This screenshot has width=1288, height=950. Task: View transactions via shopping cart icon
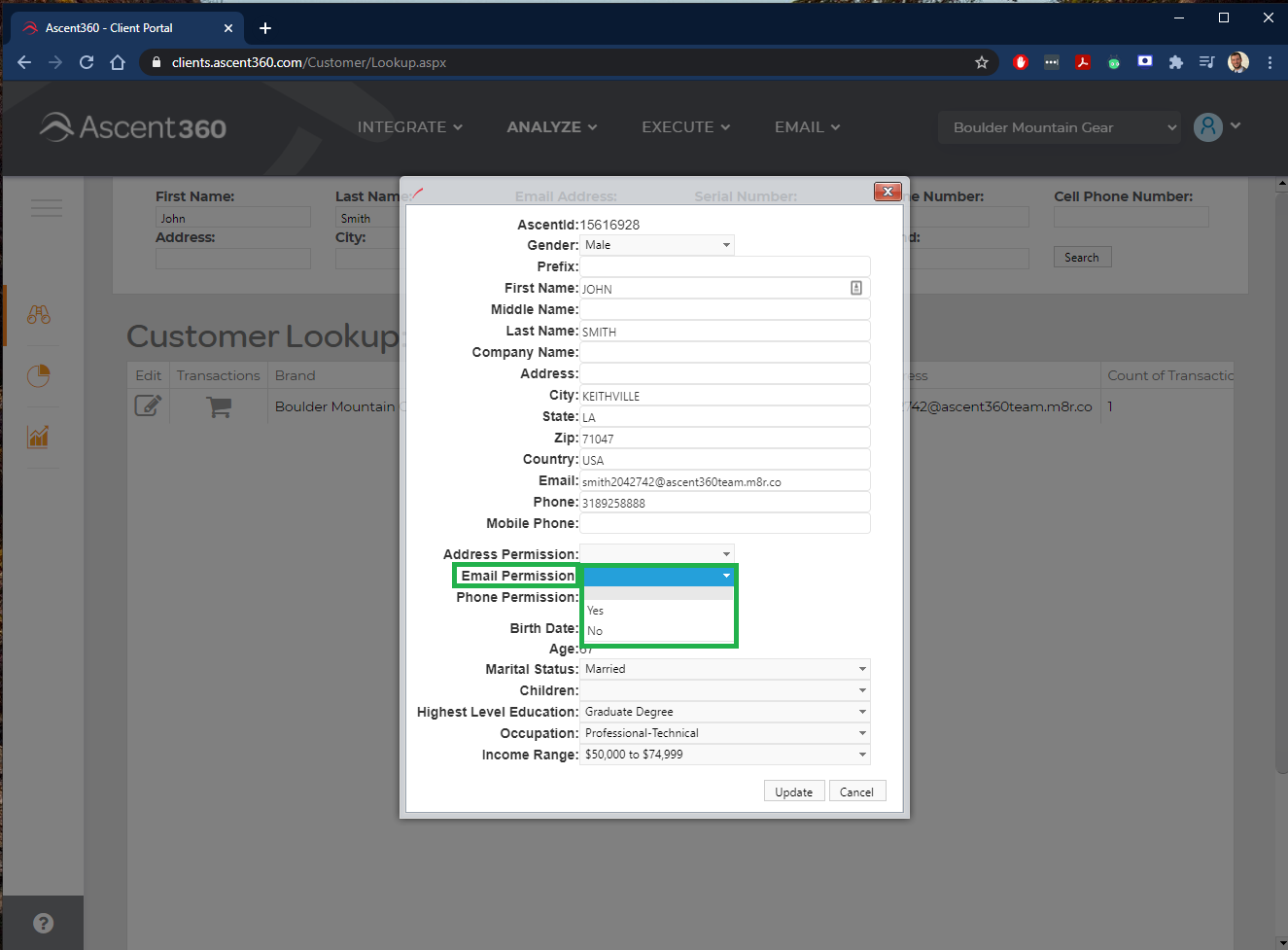click(219, 406)
